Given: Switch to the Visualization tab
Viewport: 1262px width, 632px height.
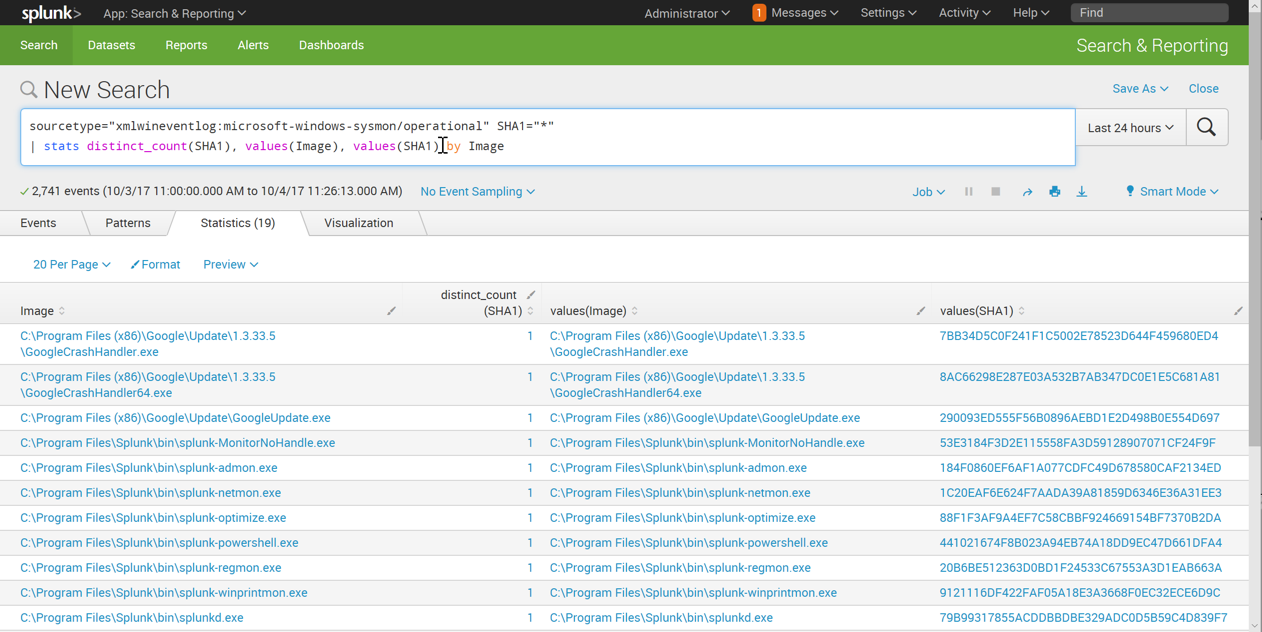Looking at the screenshot, I should point(358,223).
